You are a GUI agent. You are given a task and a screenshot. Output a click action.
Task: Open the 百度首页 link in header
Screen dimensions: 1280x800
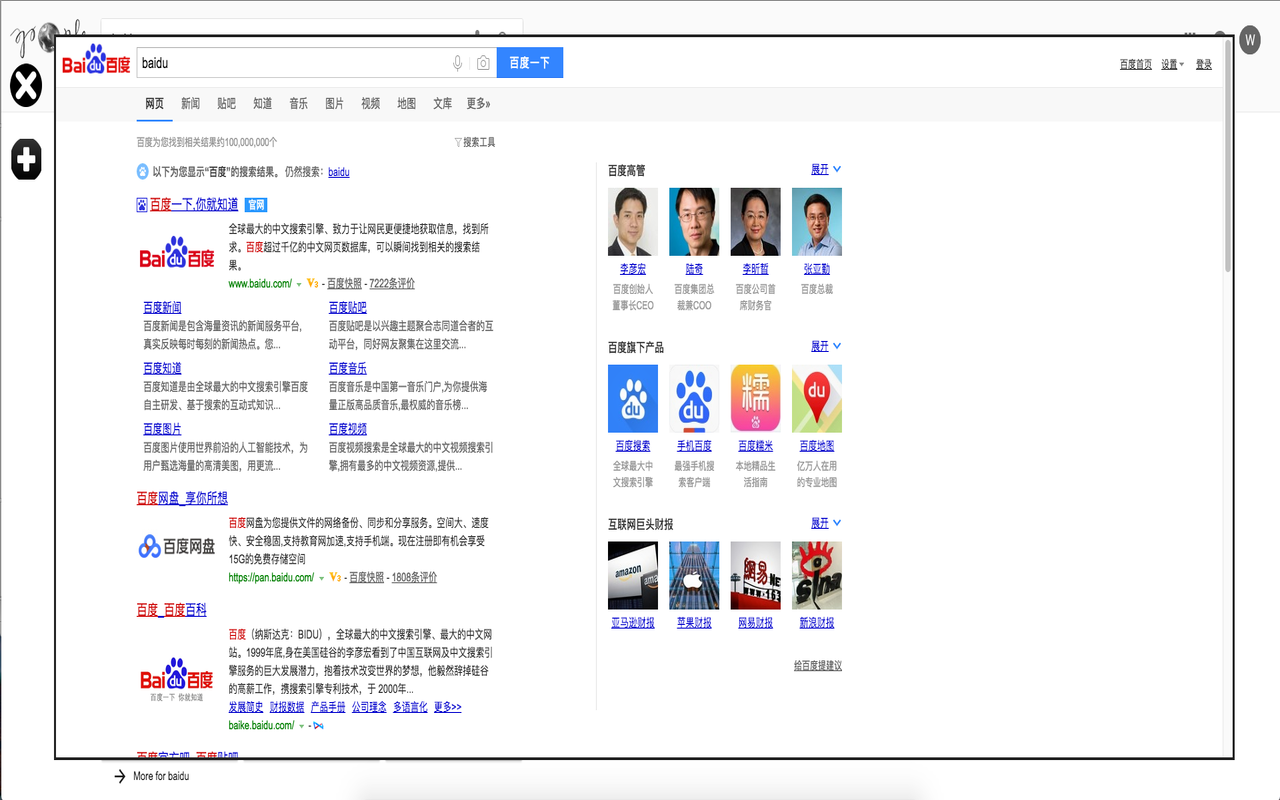click(x=1136, y=64)
